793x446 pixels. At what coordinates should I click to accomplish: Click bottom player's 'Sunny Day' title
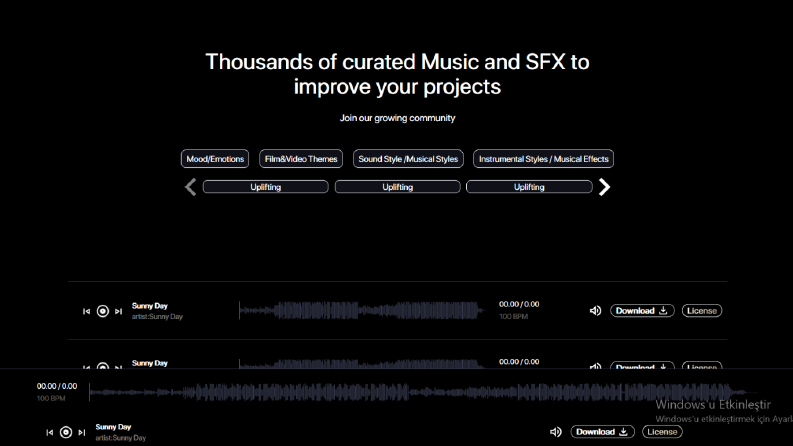[113, 427]
